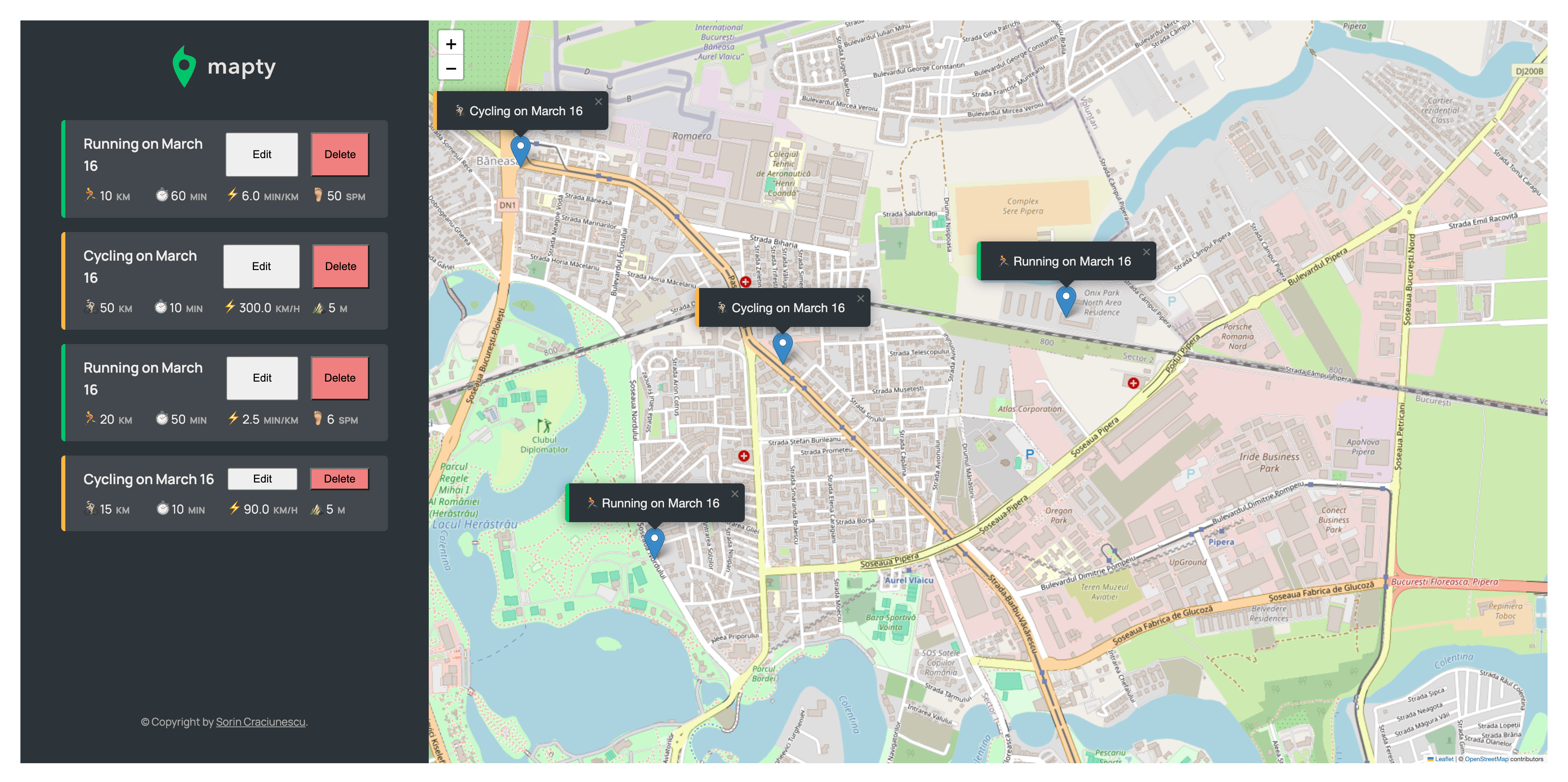
Task: Edit the 15 km Cycling workout
Action: 262,479
